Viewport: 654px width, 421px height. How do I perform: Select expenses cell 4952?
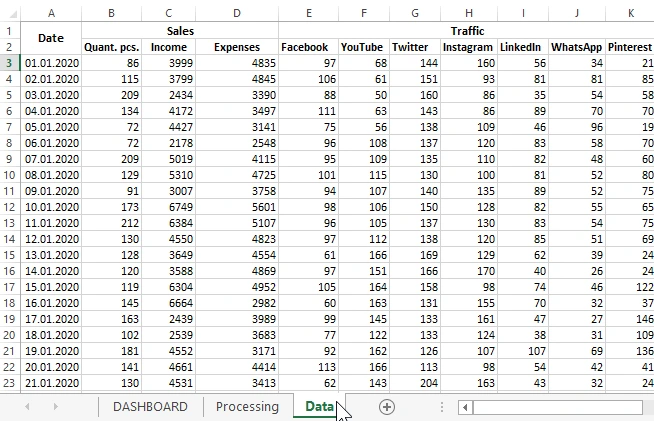(237, 287)
